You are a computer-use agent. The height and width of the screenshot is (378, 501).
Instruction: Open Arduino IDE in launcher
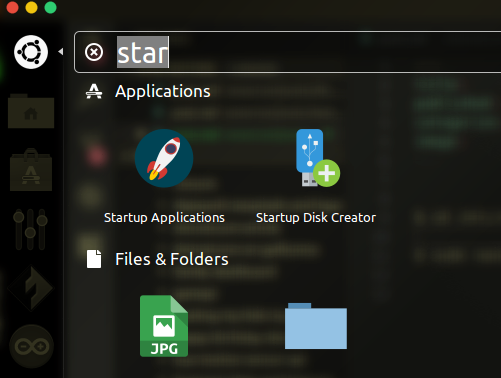32,346
